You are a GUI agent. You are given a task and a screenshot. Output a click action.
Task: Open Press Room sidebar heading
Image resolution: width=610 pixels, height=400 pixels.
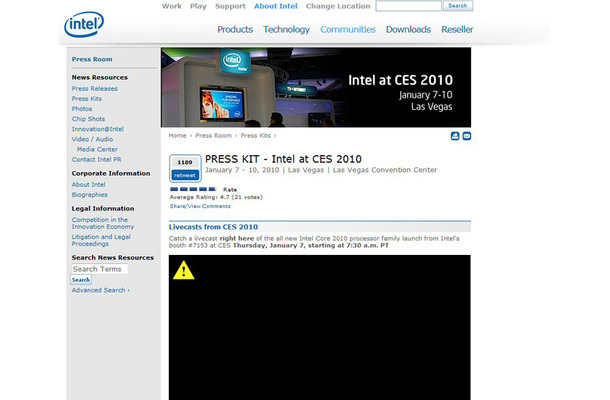(x=92, y=59)
